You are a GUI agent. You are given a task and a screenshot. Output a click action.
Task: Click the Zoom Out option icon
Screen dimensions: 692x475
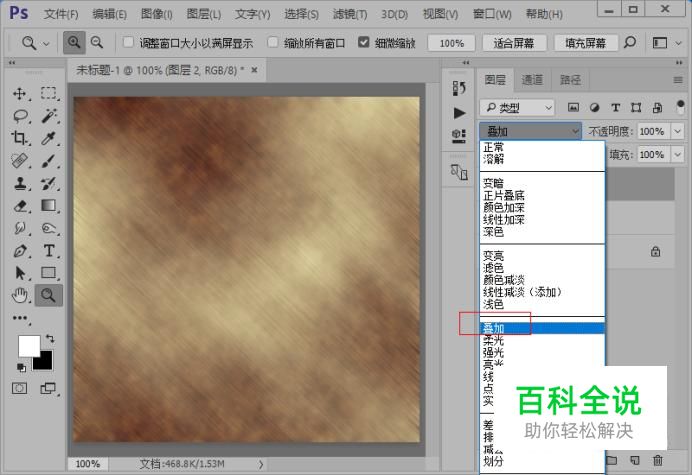[97, 43]
